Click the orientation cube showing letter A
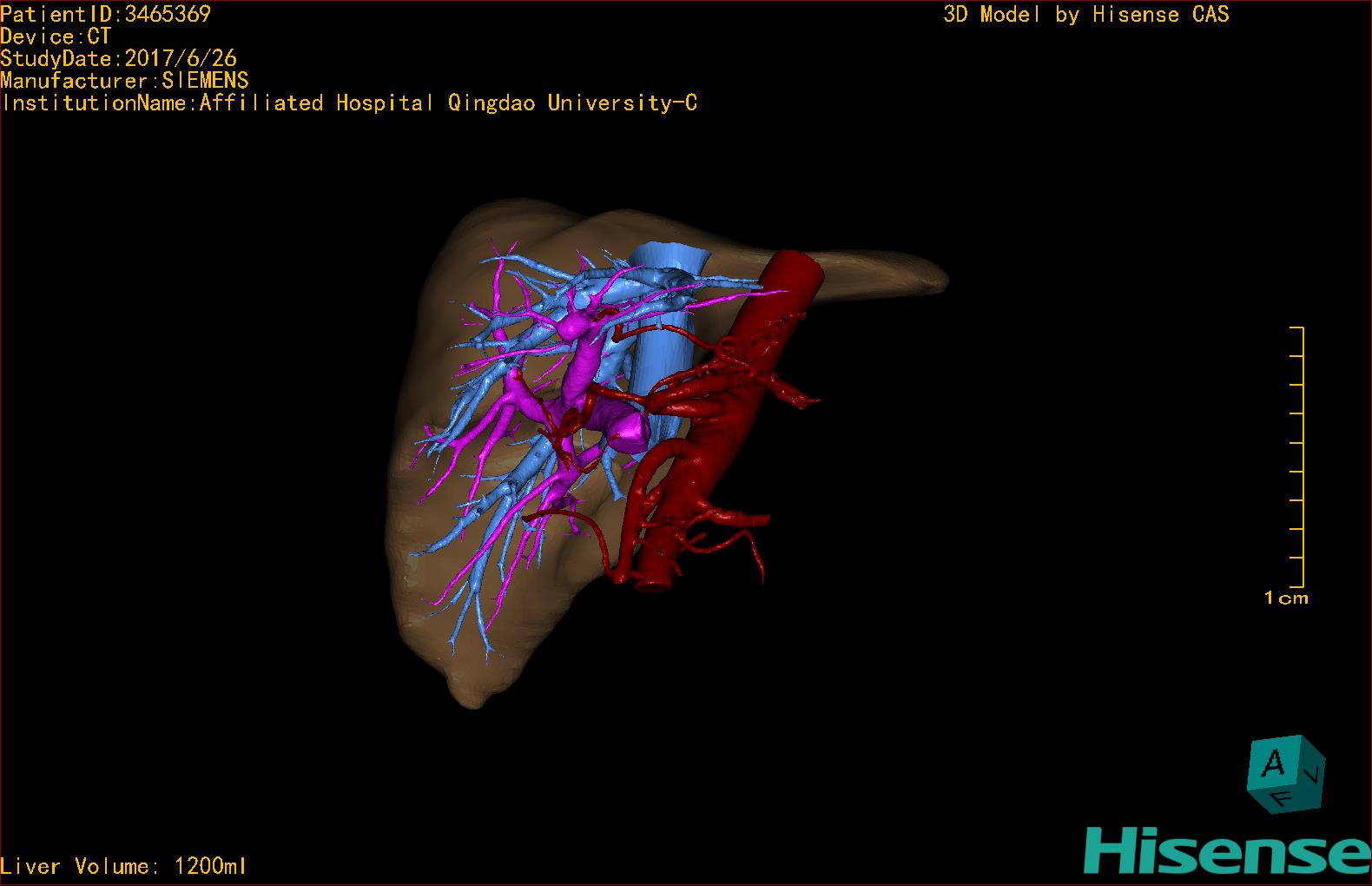 pyautogui.click(x=1286, y=774)
